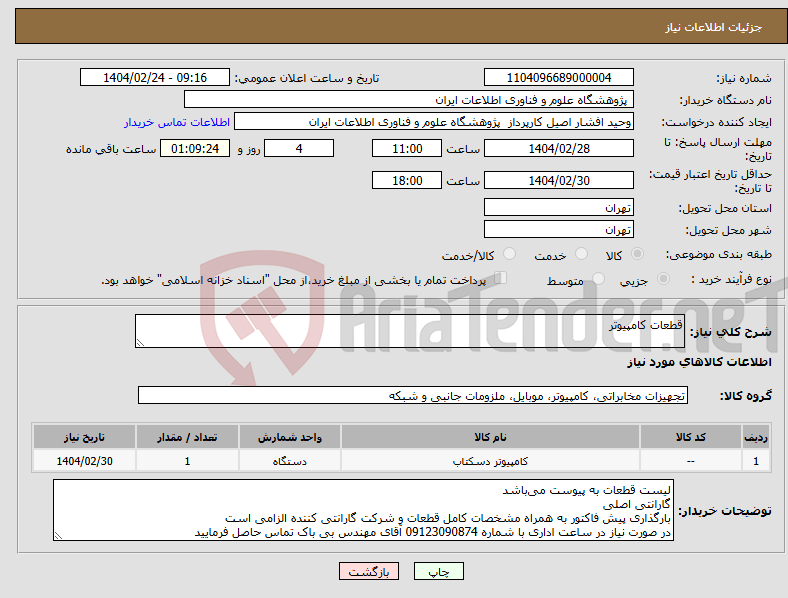Click the quantity cell showing 1
The width and height of the screenshot is (788, 598).
coord(187,461)
